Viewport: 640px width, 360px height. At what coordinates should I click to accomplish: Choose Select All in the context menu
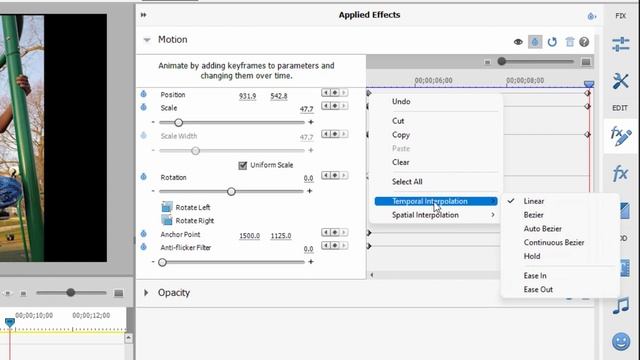pyautogui.click(x=407, y=182)
